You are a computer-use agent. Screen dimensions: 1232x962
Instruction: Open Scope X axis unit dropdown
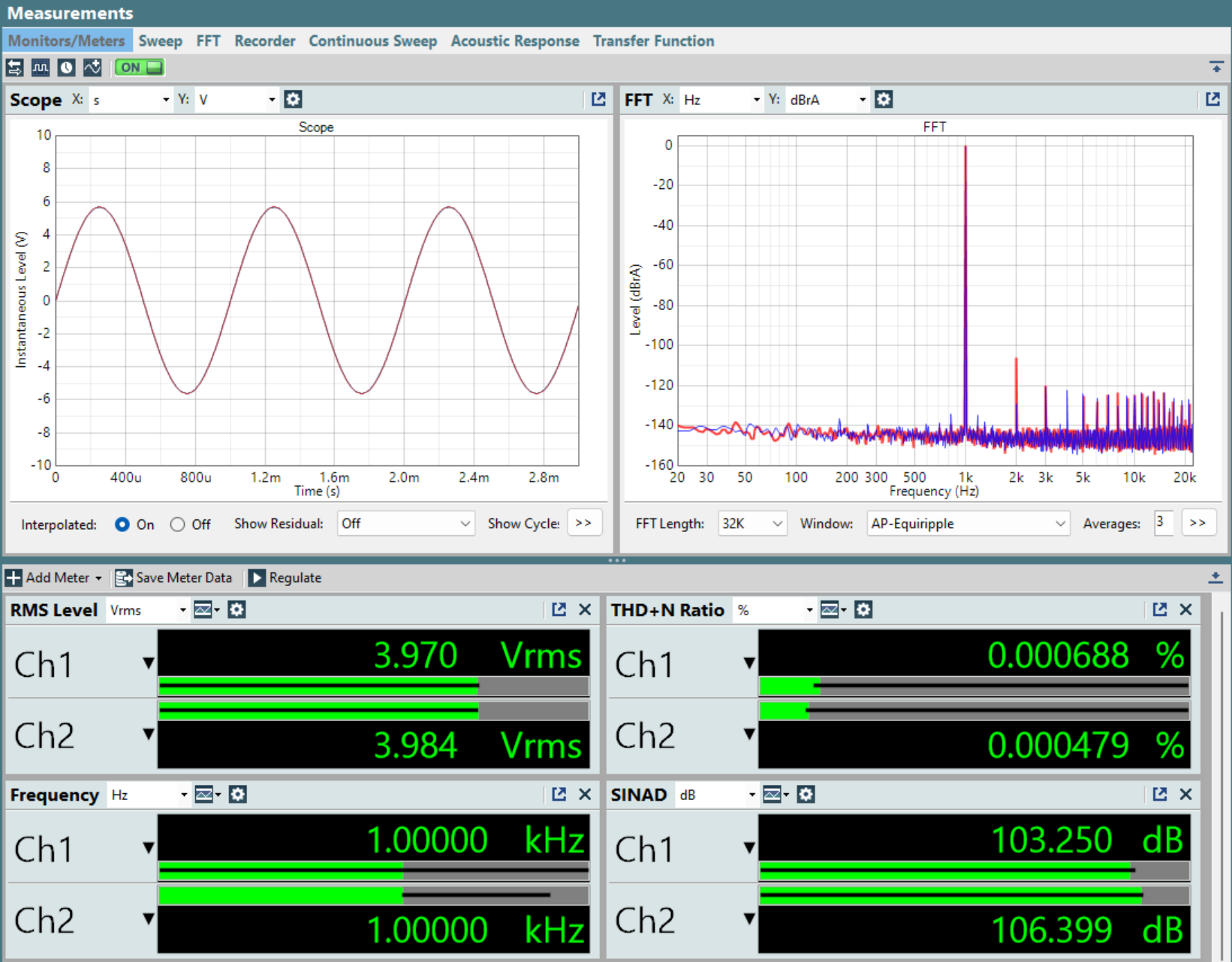pyautogui.click(x=130, y=100)
